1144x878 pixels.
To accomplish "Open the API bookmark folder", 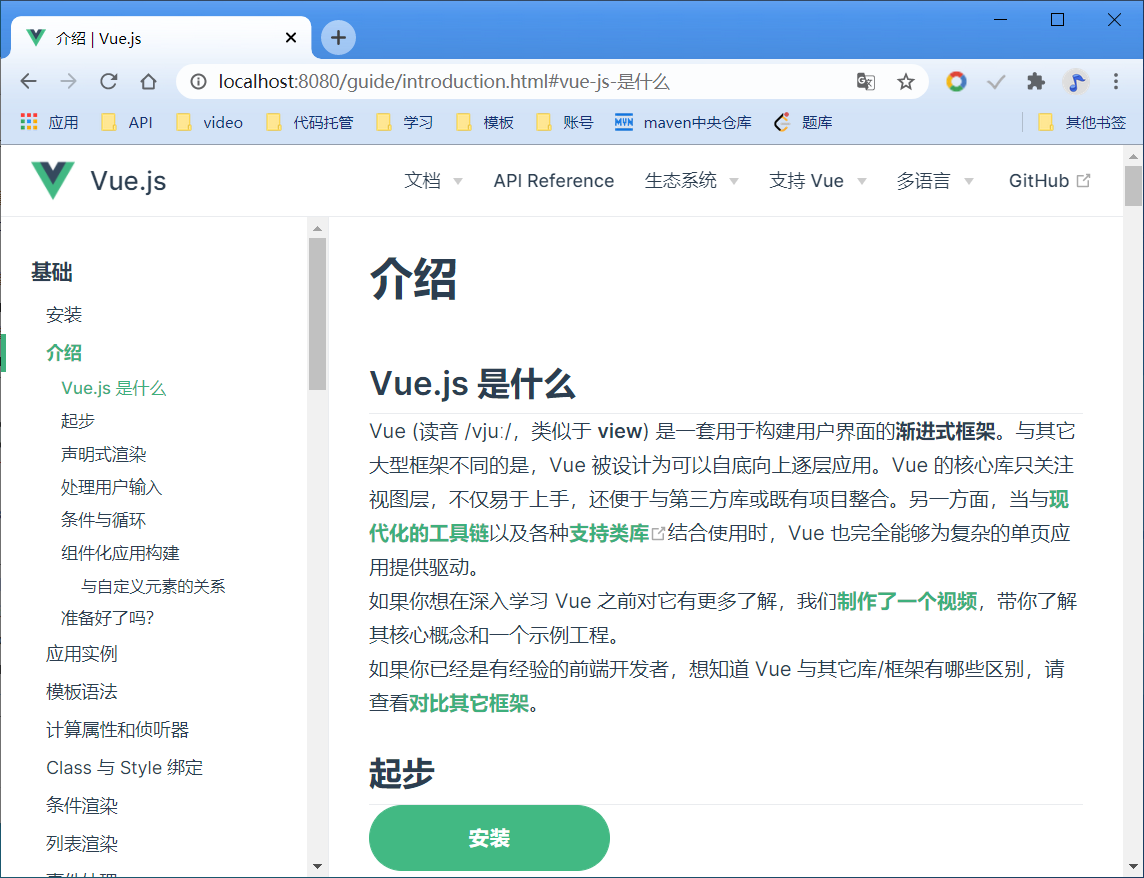I will click(127, 122).
